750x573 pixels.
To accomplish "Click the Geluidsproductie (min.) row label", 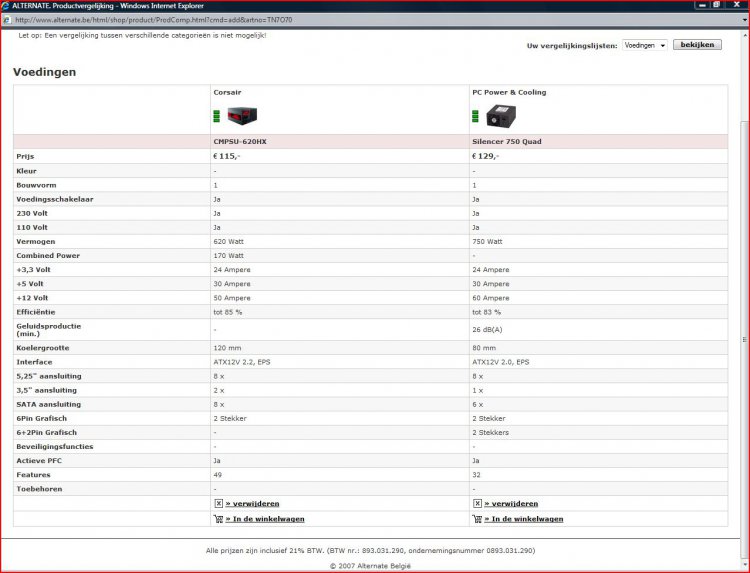I will (x=48, y=330).
